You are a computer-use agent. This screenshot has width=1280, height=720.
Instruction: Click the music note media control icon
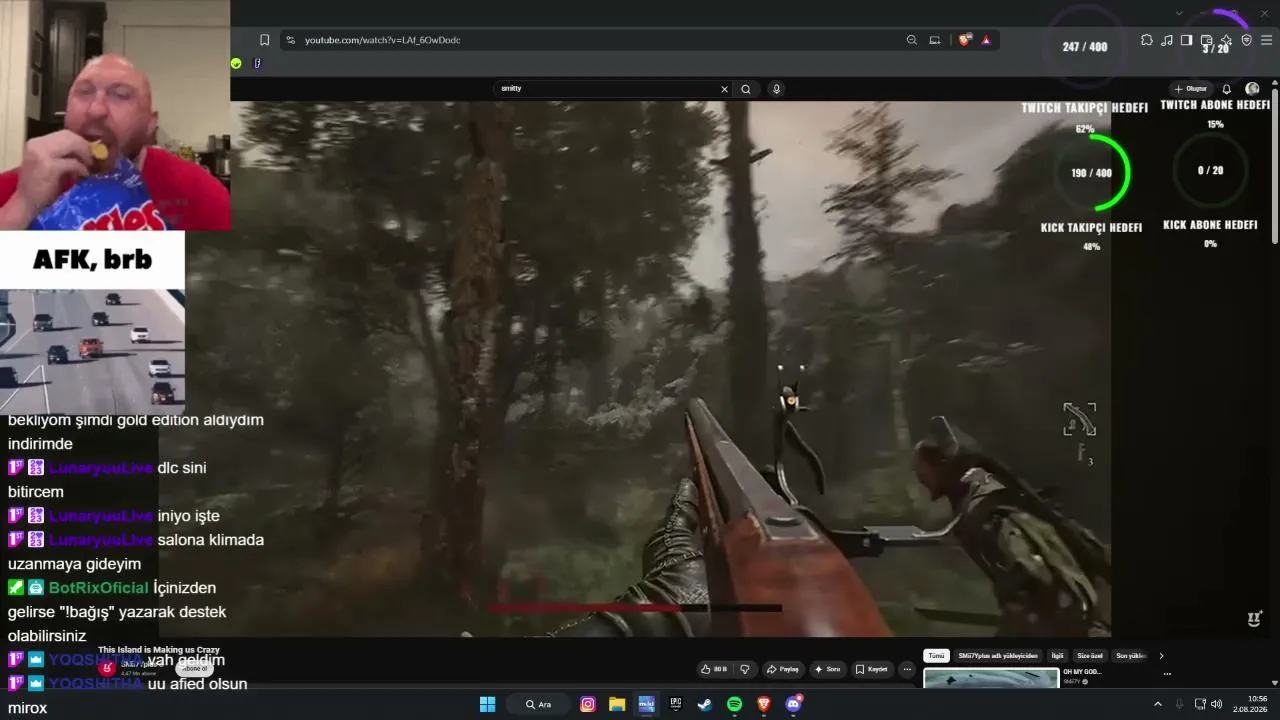(x=1167, y=40)
